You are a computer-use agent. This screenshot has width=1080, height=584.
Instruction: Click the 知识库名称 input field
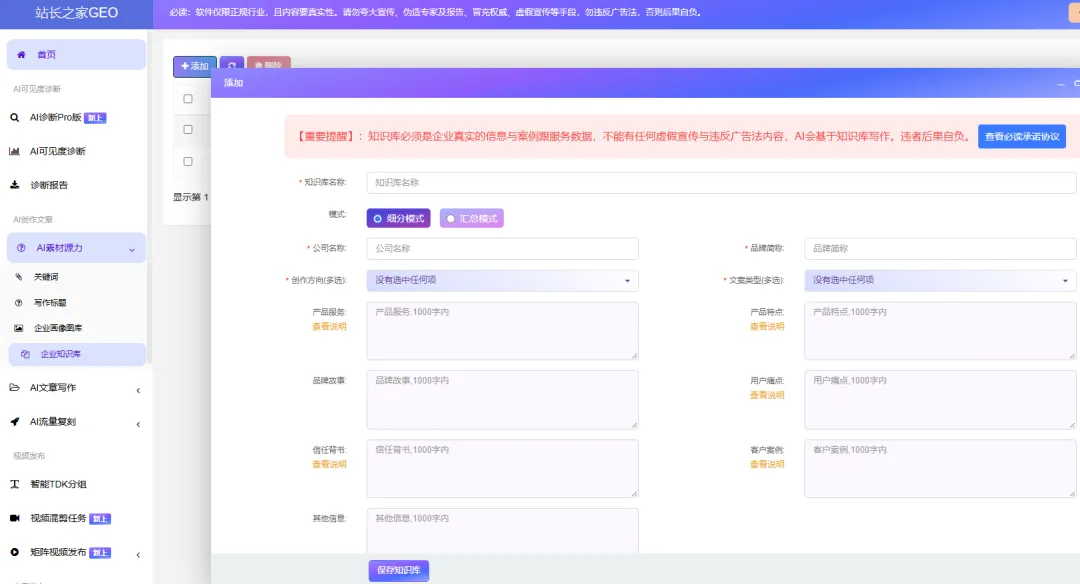[721, 182]
